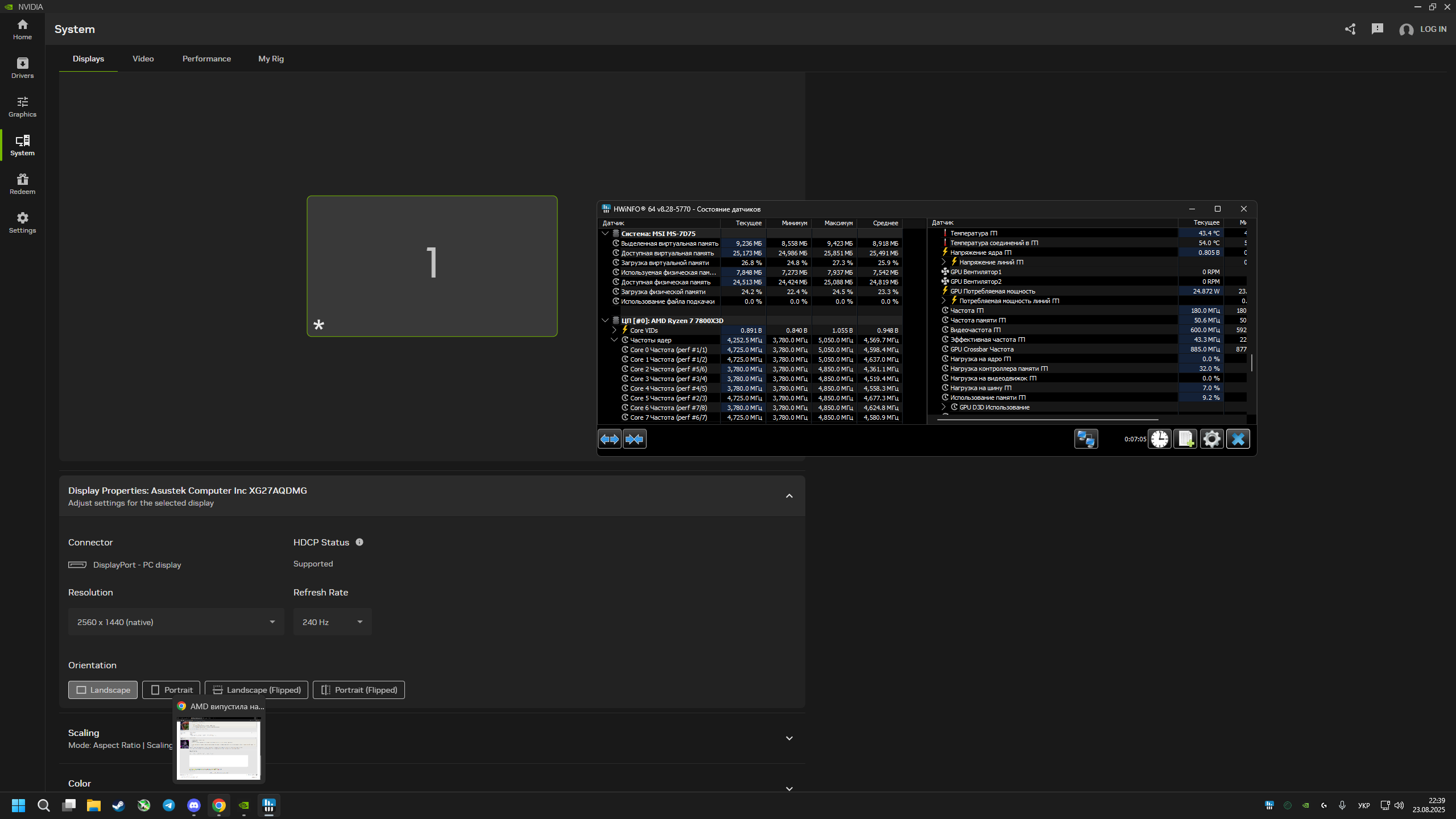Click the share icon in NVIDIA header

pos(1350,29)
